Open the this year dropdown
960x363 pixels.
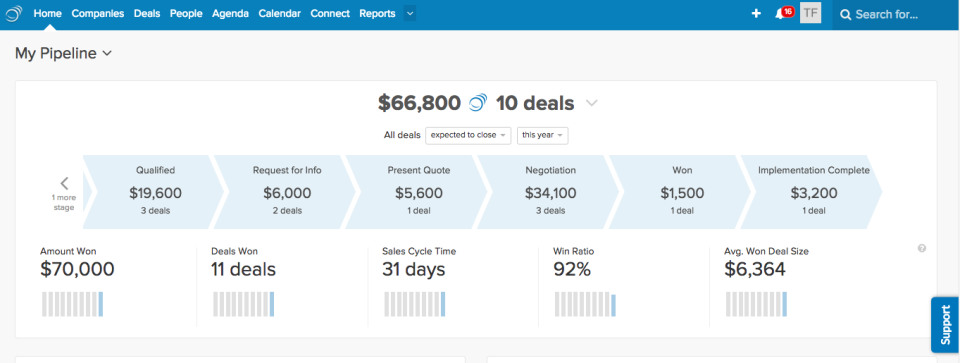tap(542, 135)
